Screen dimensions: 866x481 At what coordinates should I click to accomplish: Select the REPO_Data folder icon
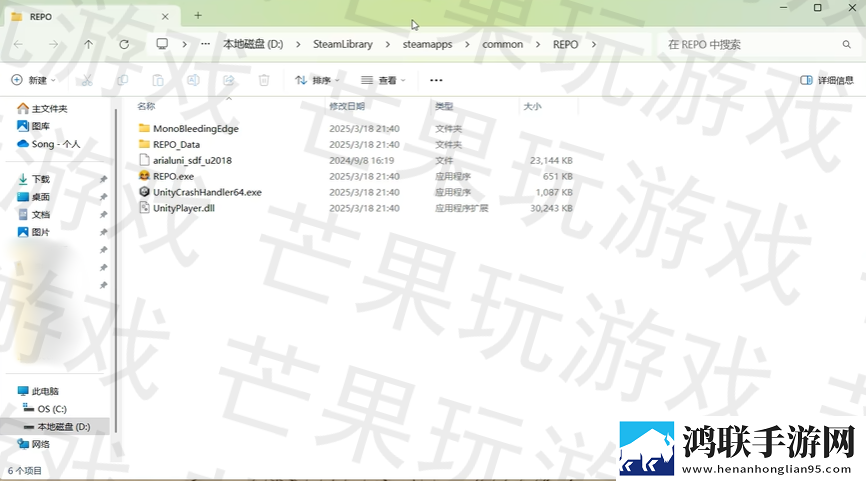[x=144, y=144]
